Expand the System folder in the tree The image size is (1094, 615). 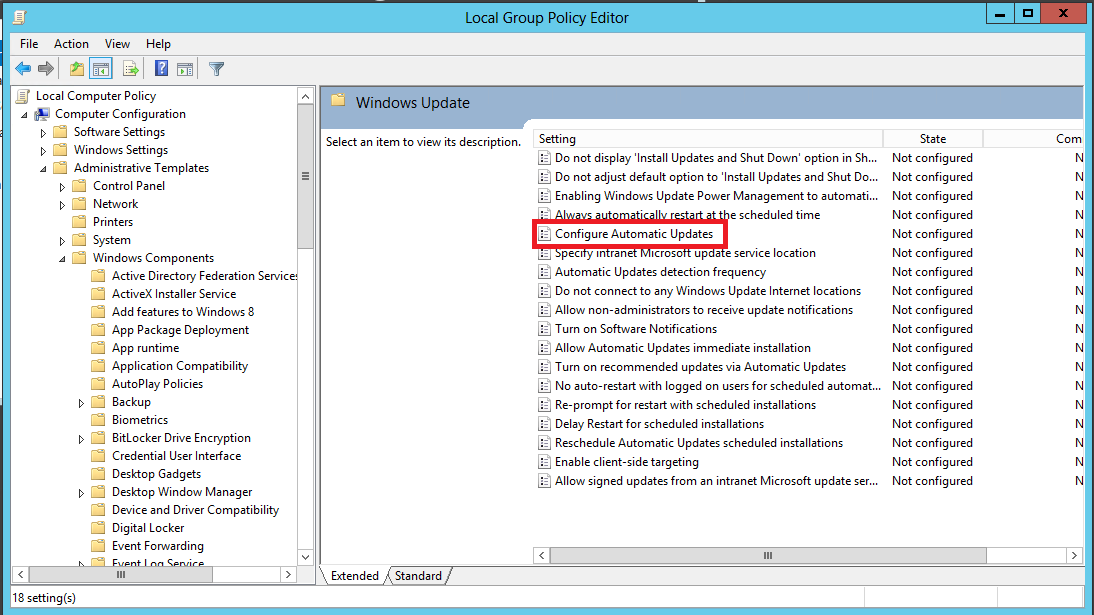(62, 241)
